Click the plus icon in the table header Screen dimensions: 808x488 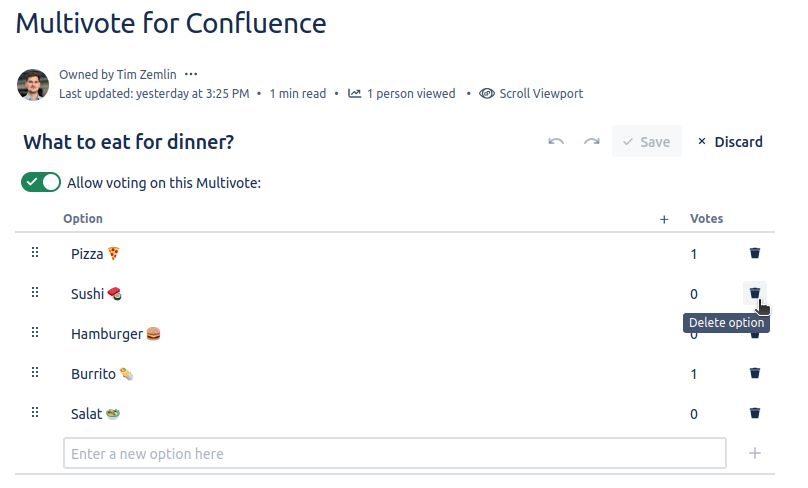pyautogui.click(x=664, y=219)
